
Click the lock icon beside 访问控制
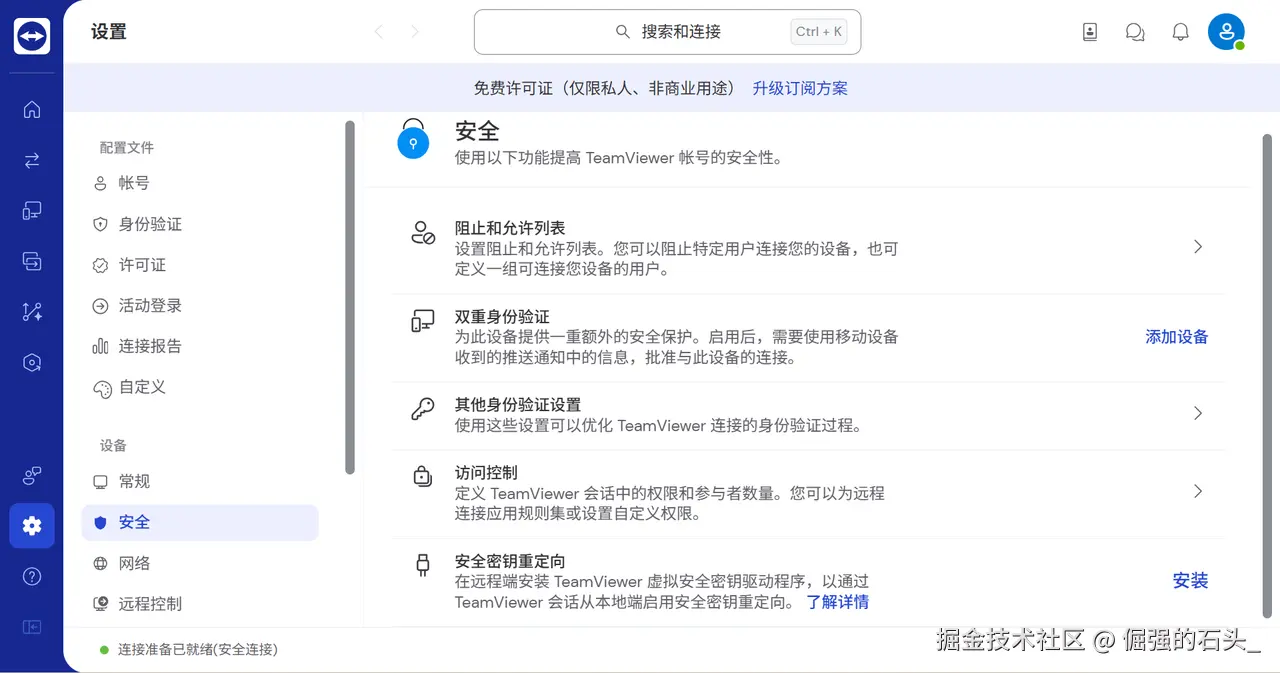pos(422,476)
